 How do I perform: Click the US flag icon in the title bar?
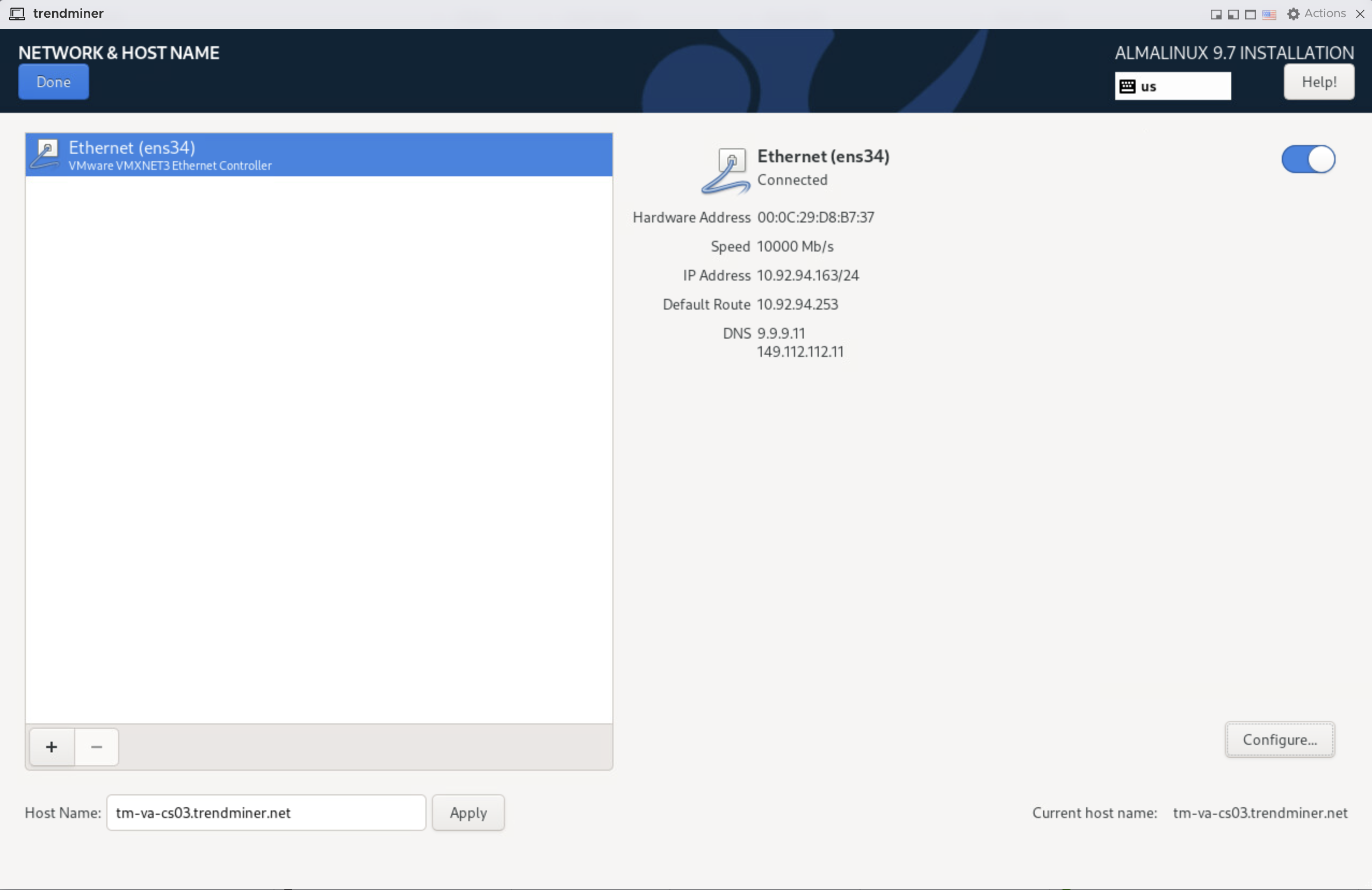point(1269,15)
